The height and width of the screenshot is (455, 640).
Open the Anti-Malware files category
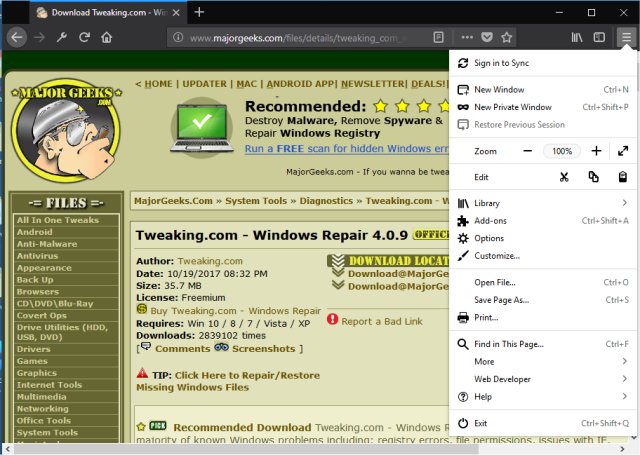[x=47, y=244]
